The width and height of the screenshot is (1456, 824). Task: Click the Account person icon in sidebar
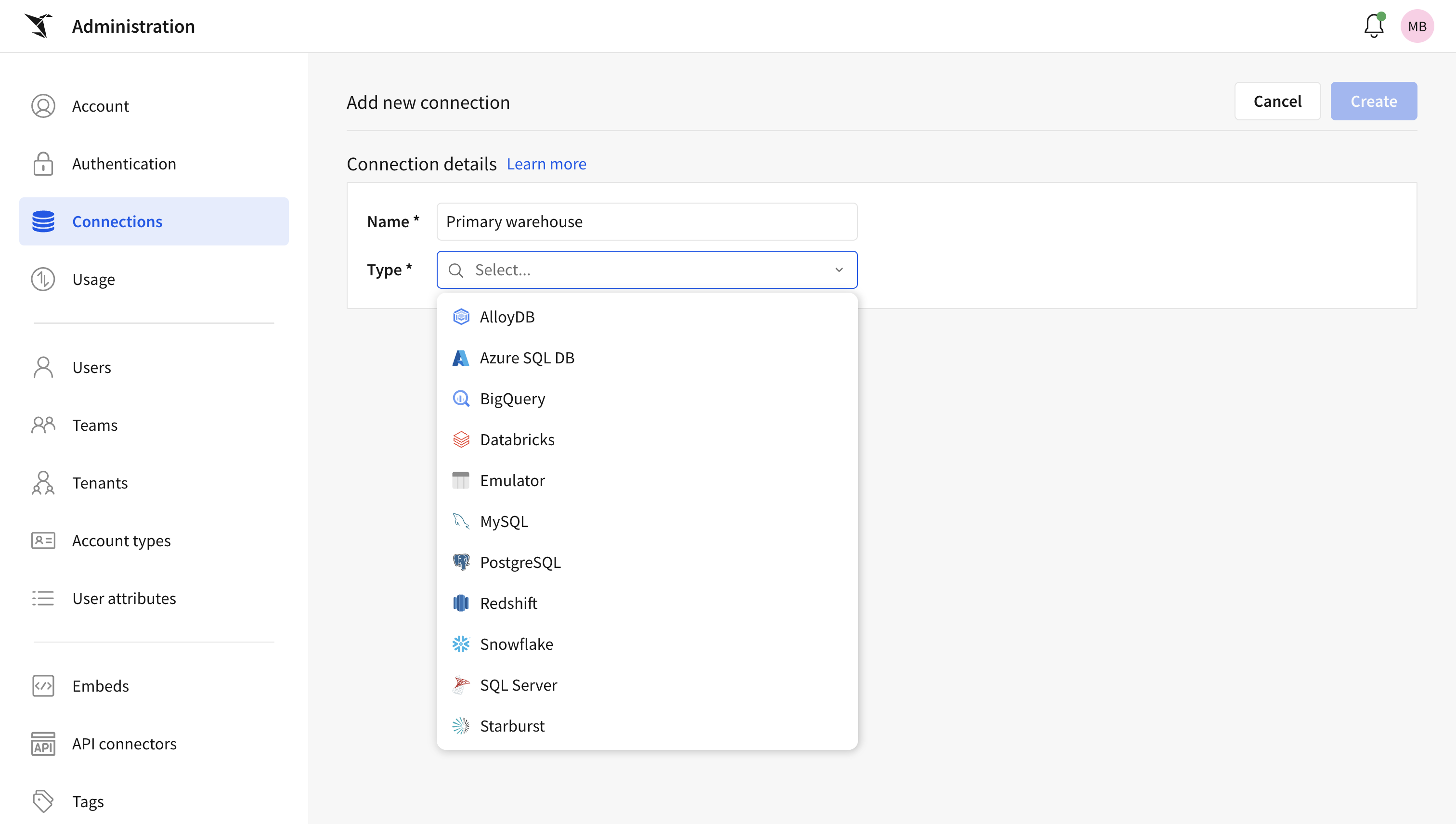pyautogui.click(x=43, y=106)
